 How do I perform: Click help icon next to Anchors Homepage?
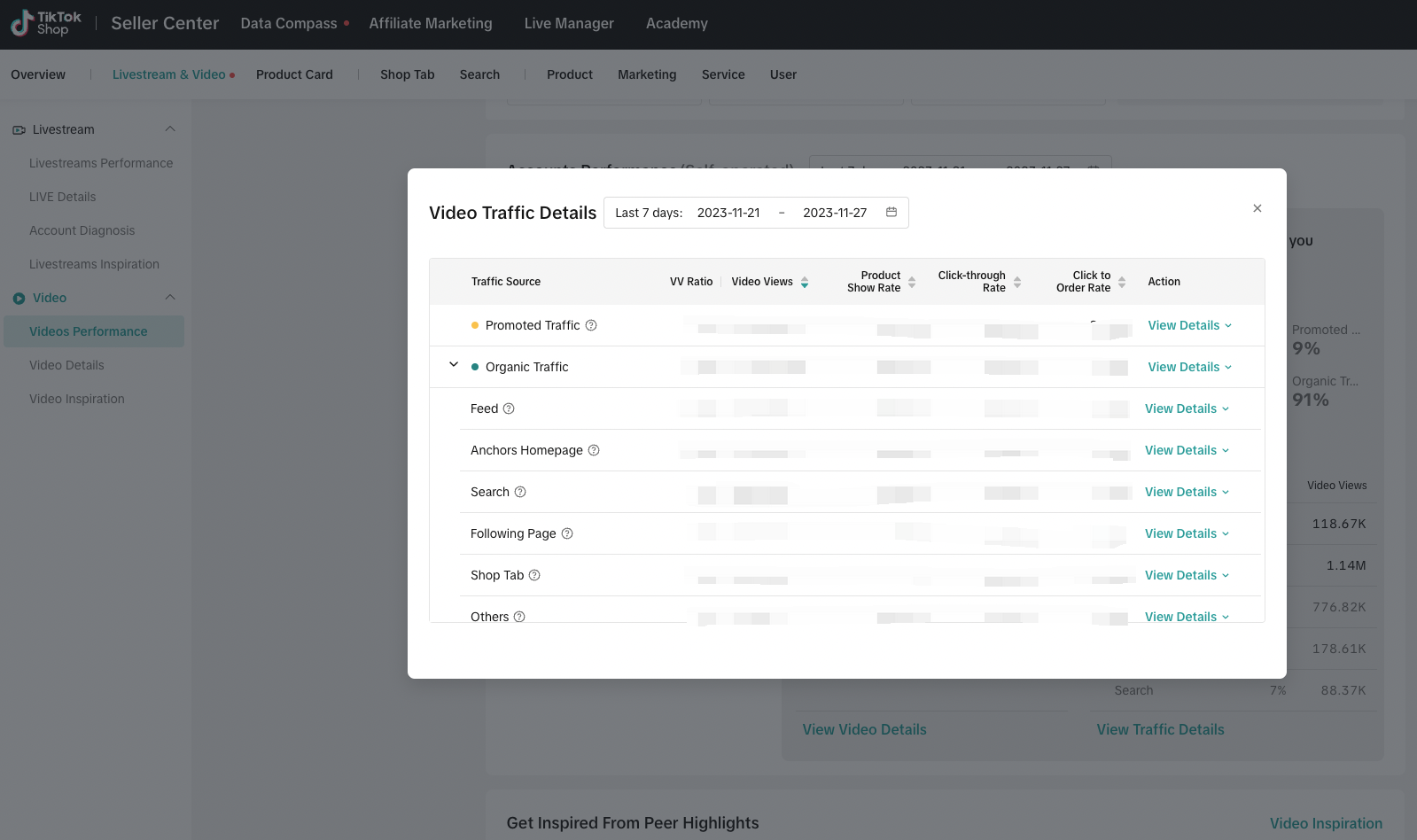pyautogui.click(x=594, y=450)
